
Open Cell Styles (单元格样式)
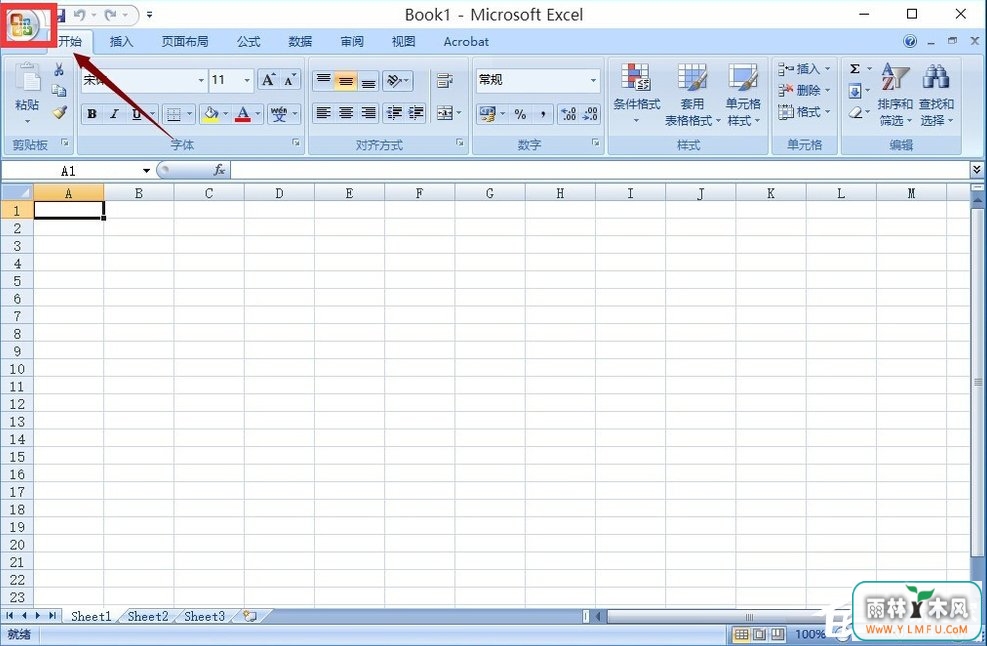point(743,94)
